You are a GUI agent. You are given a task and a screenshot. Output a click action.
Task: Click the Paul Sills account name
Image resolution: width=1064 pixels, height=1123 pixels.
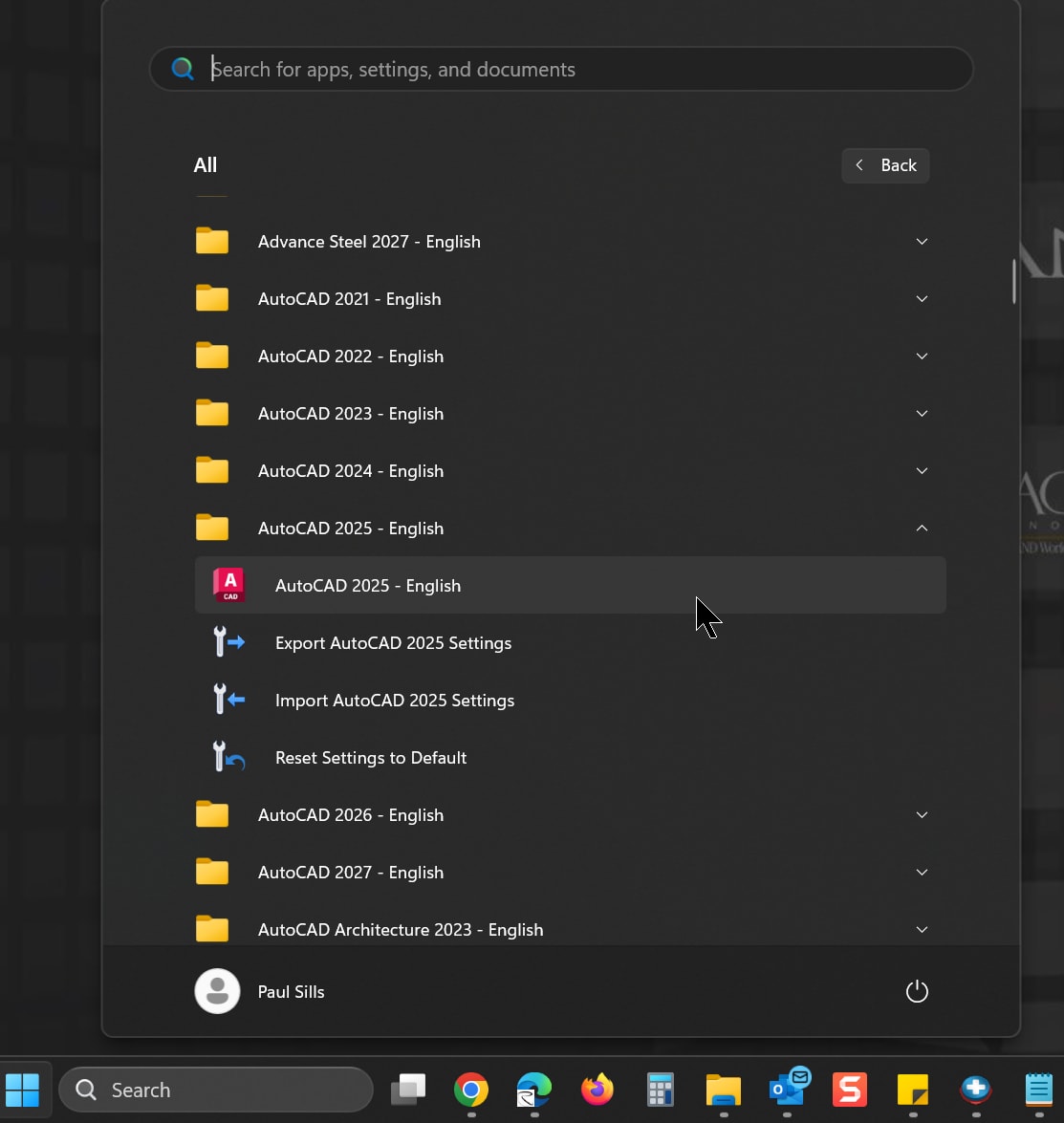coord(291,992)
